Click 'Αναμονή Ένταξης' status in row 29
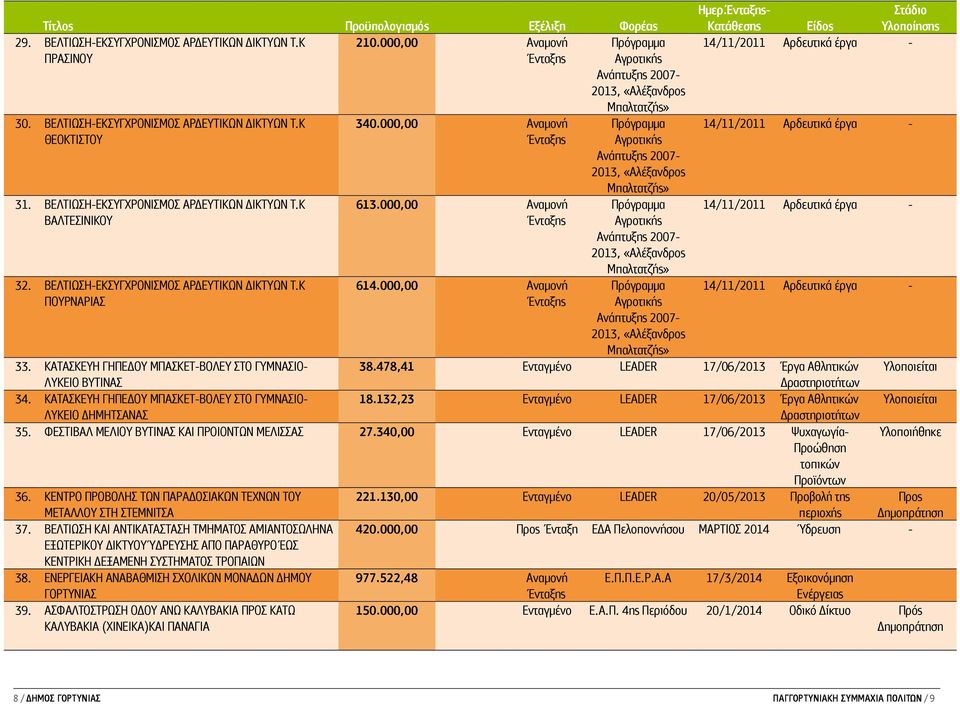 pyautogui.click(x=547, y=51)
